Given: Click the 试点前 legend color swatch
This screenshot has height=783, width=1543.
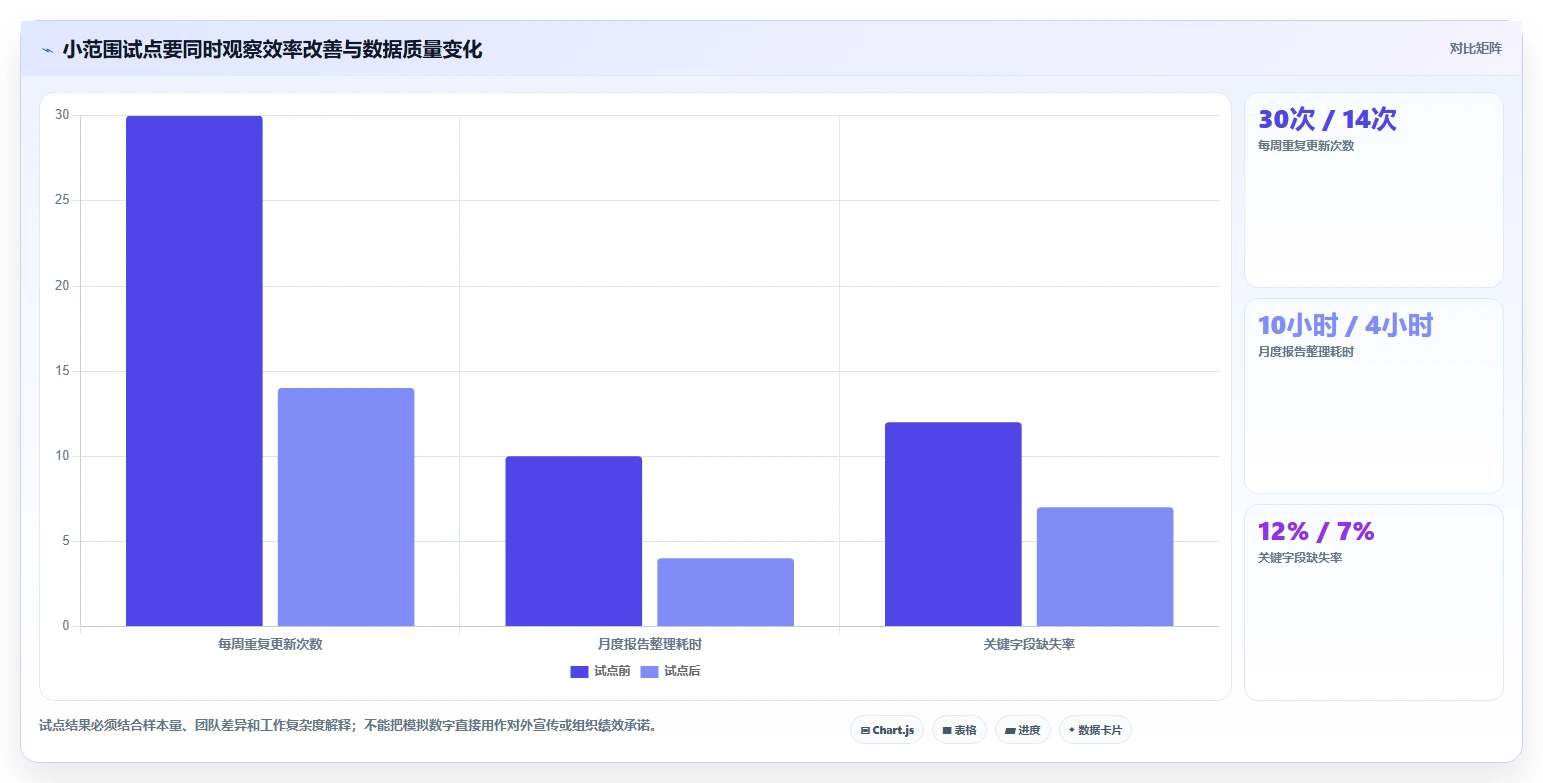Looking at the screenshot, I should (579, 671).
